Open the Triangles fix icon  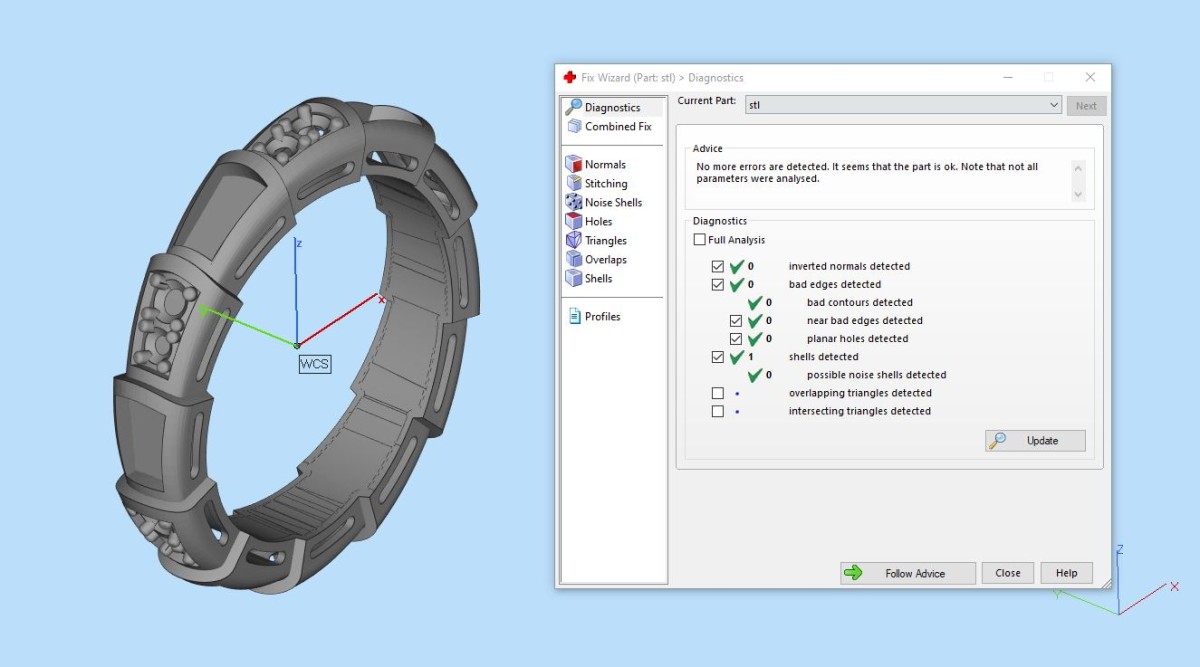tap(574, 240)
